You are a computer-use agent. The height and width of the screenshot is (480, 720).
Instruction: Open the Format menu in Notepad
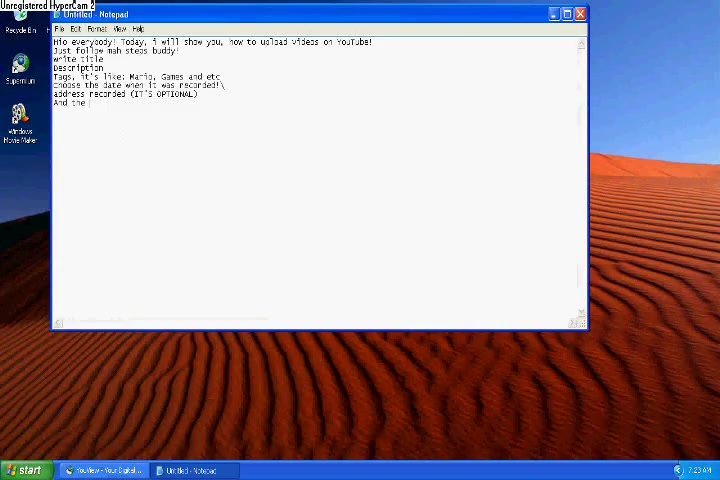[x=96, y=29]
